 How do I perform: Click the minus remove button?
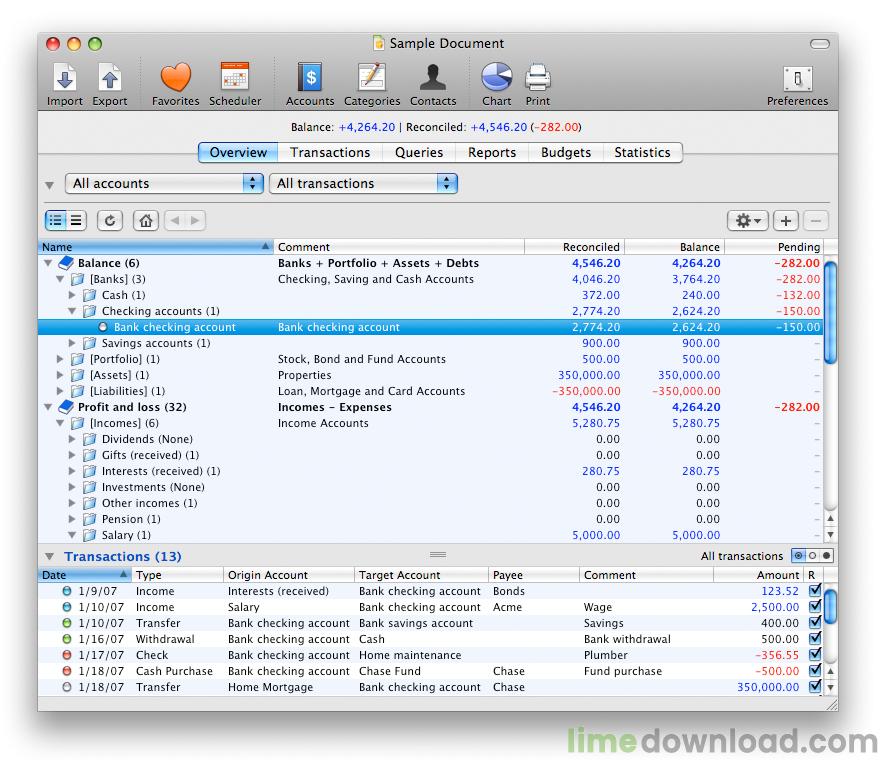(816, 221)
